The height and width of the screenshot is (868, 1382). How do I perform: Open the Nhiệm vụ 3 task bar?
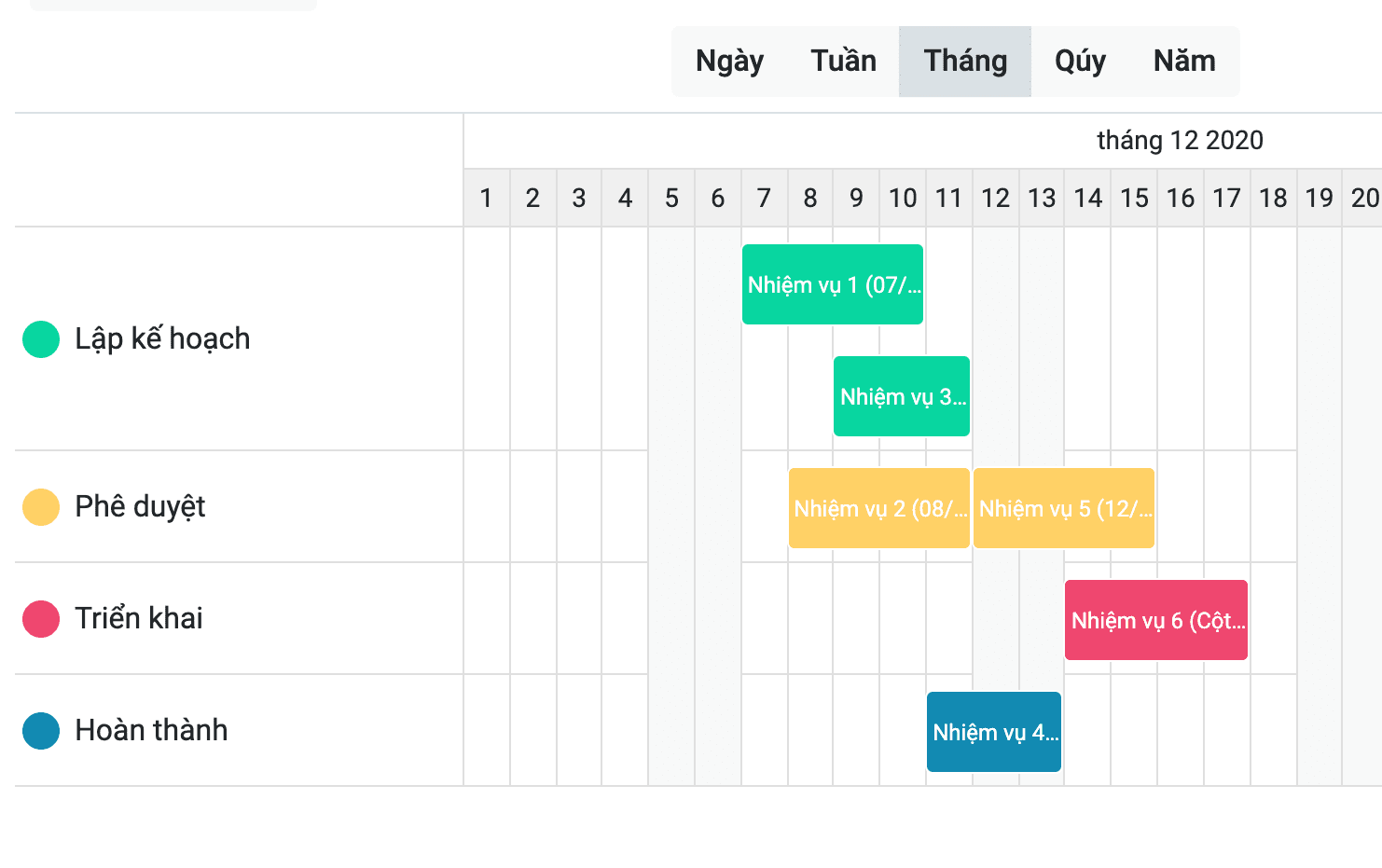click(x=902, y=396)
